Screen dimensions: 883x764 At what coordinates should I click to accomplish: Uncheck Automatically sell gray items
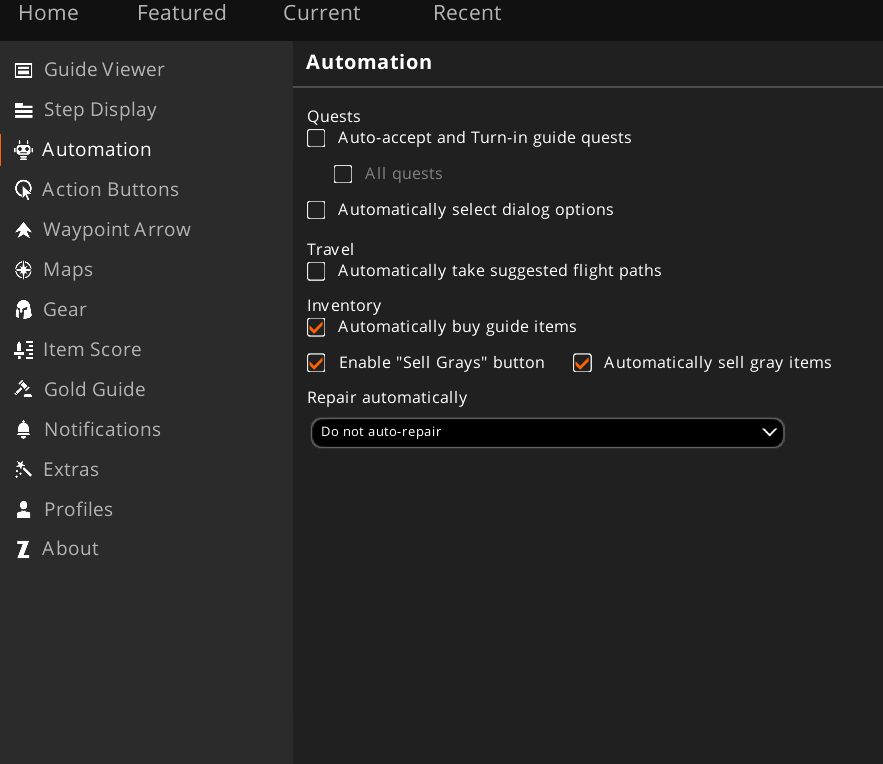point(582,363)
